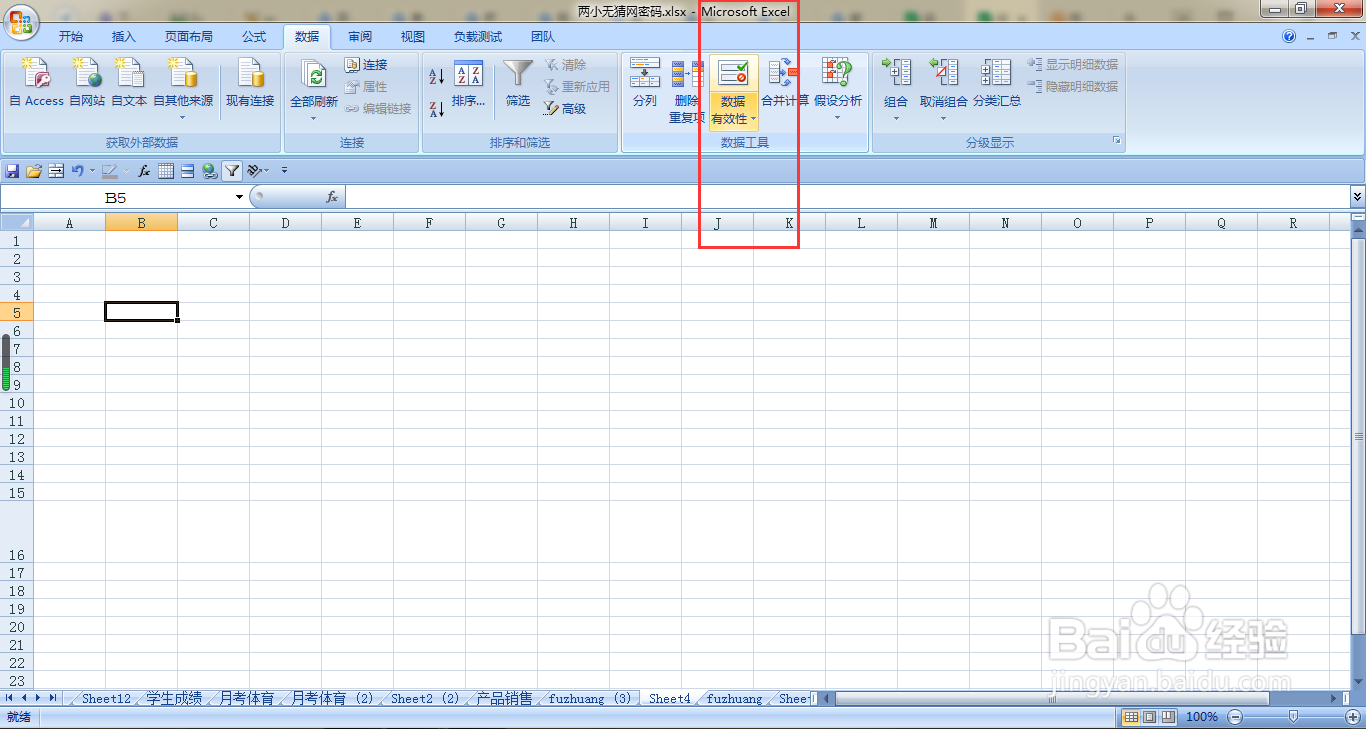This screenshot has width=1366, height=729.
Task: Open the 负载测试 tab
Action: pyautogui.click(x=478, y=37)
